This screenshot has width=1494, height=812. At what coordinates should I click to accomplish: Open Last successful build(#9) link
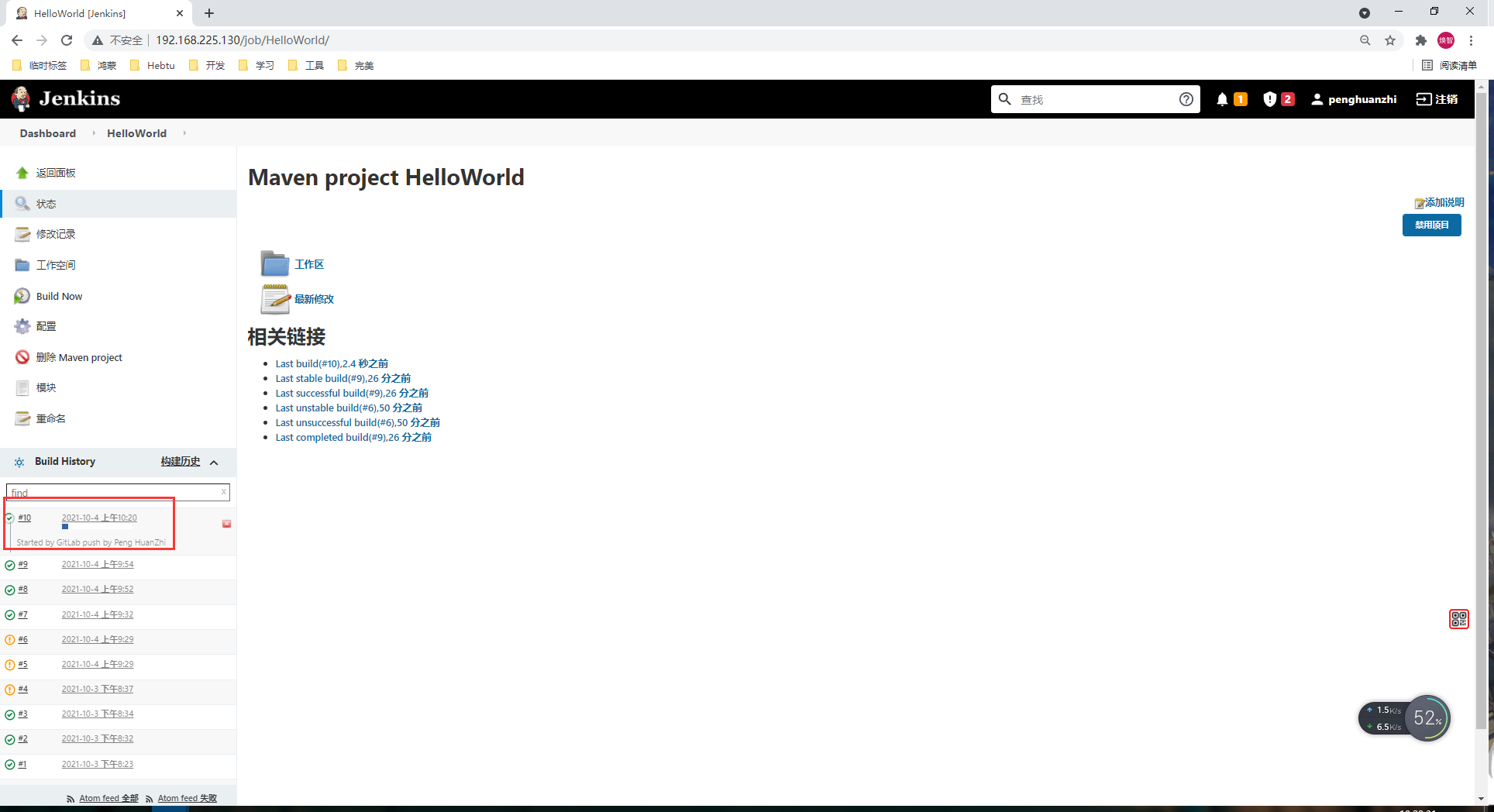(352, 393)
